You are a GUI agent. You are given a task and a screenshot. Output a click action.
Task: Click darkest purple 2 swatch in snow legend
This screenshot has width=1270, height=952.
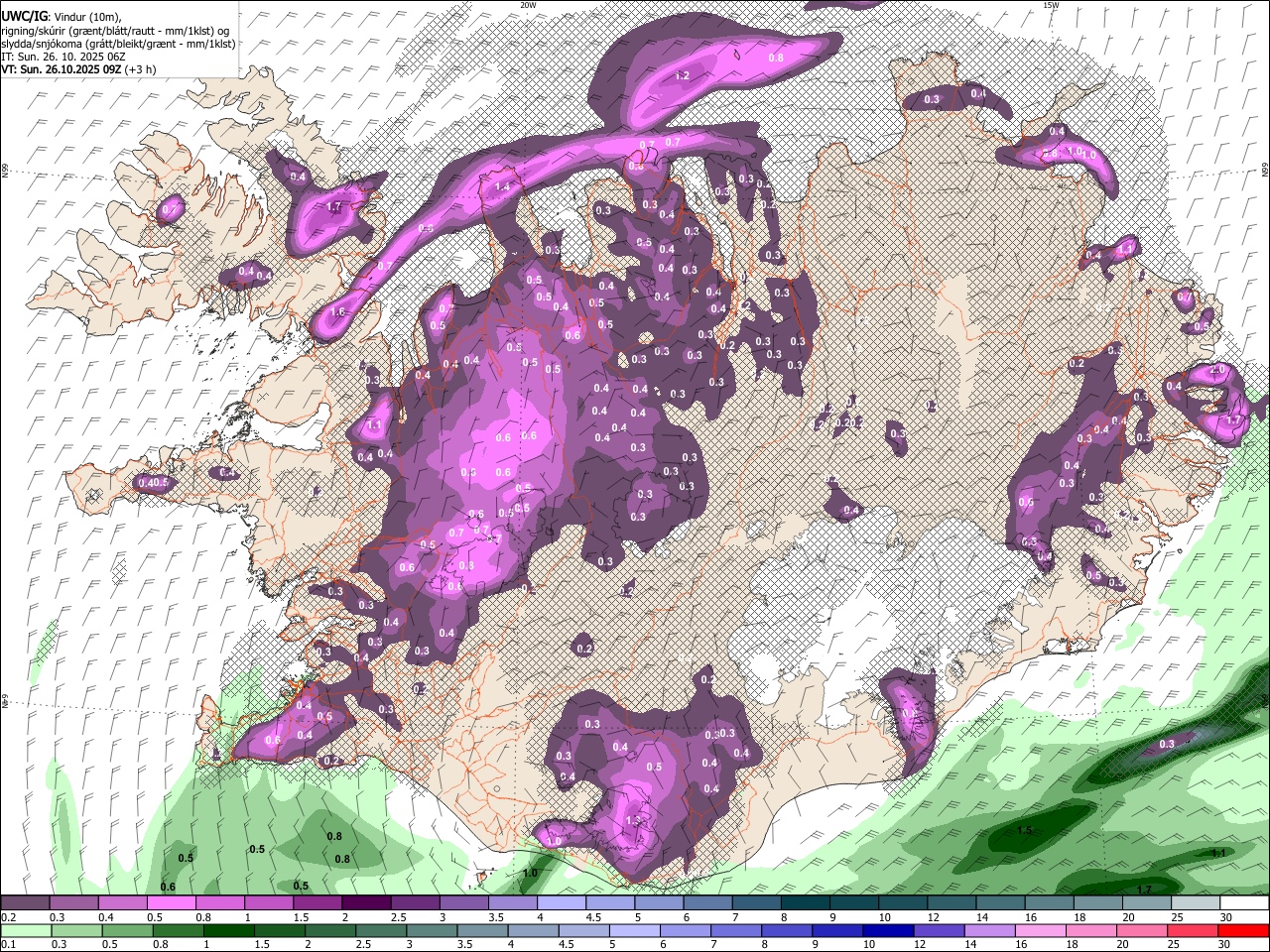pyautogui.click(x=365, y=903)
